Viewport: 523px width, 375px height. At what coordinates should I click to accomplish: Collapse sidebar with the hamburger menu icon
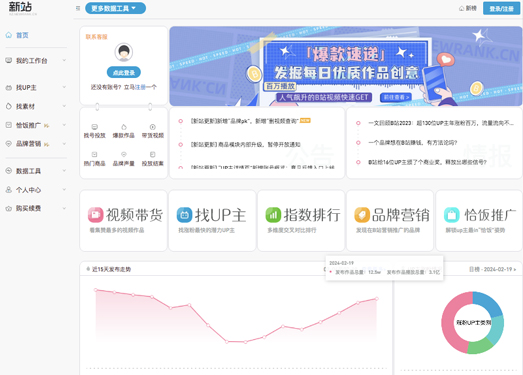[78, 8]
